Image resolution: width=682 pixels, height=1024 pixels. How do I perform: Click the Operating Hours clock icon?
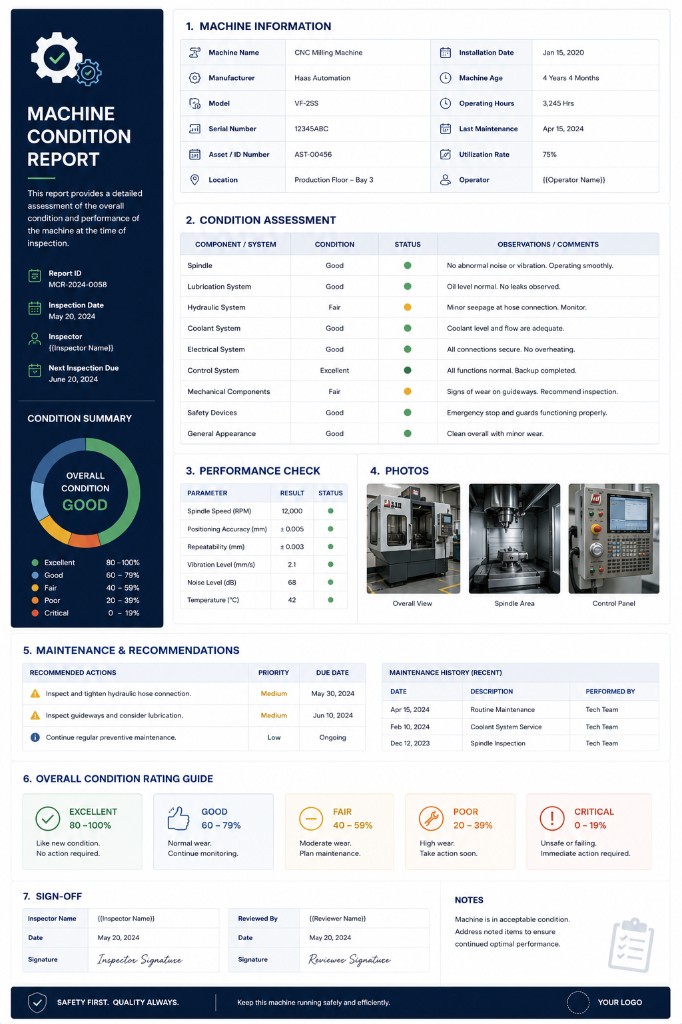pyautogui.click(x=445, y=103)
